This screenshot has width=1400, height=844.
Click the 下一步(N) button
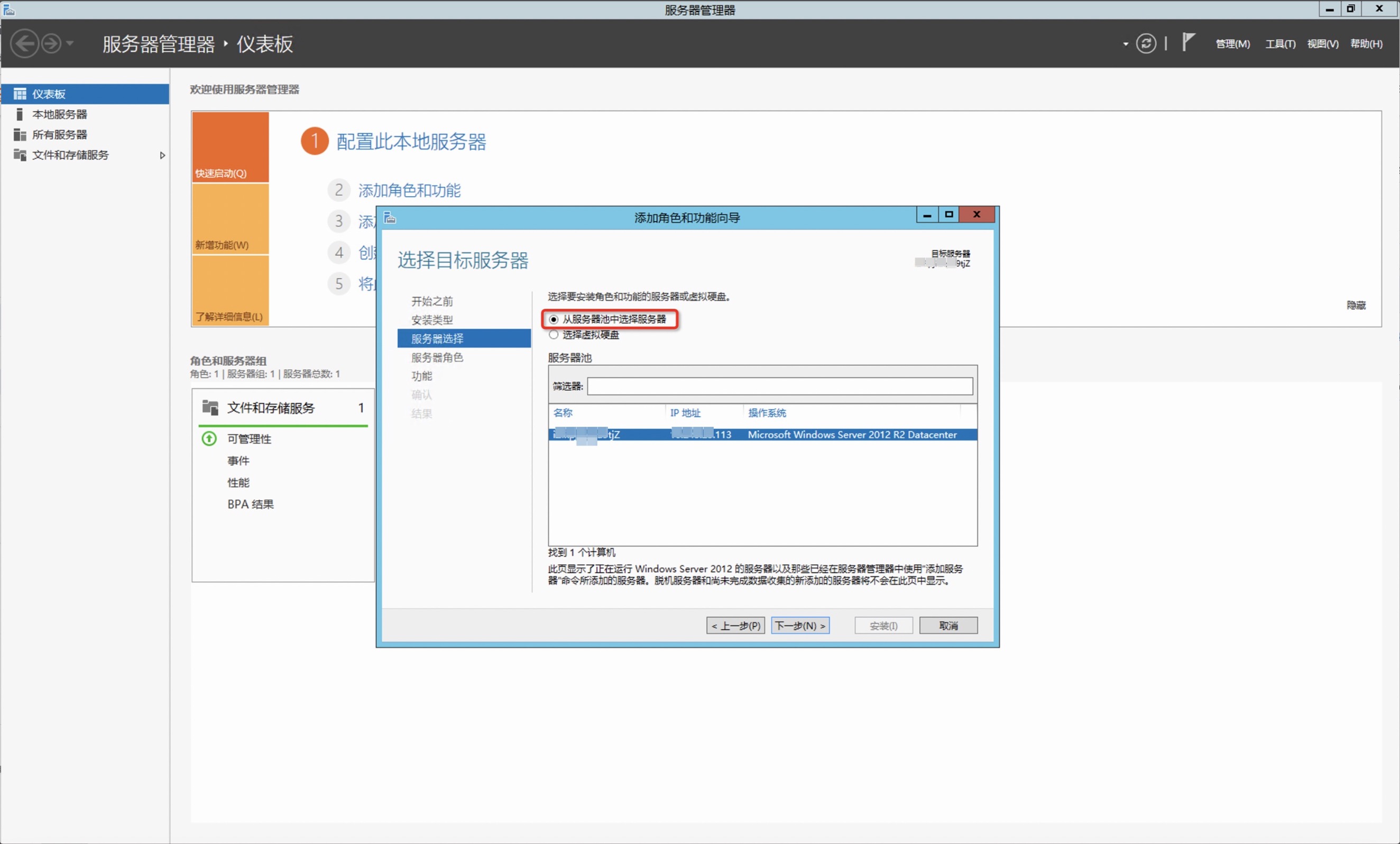[800, 625]
